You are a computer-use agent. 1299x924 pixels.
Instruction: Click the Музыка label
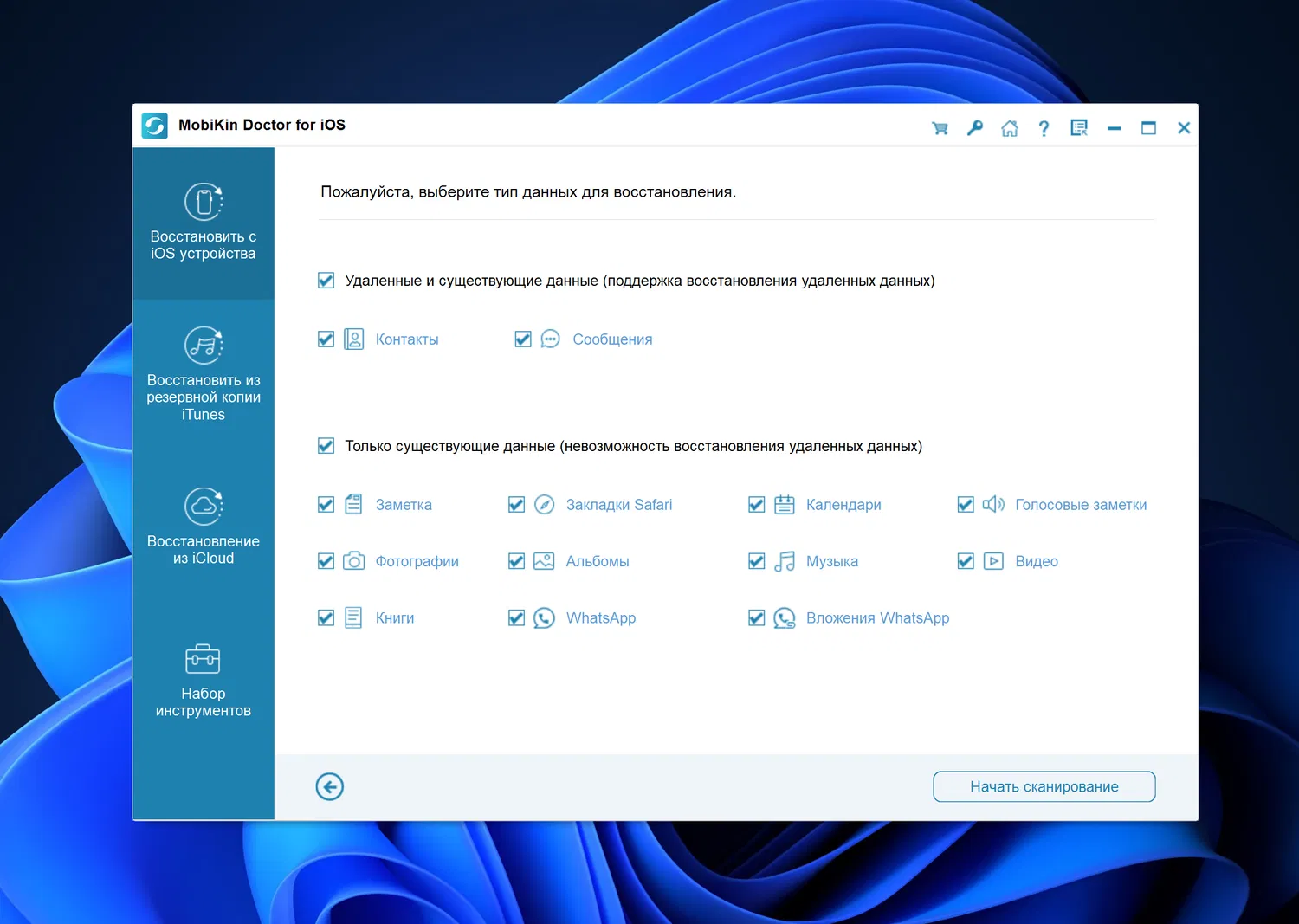[832, 561]
